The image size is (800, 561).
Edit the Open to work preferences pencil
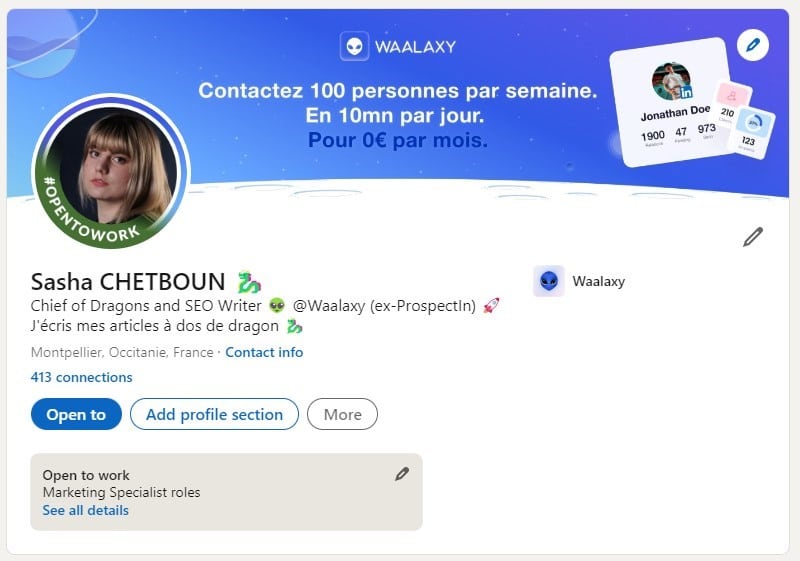coord(402,474)
